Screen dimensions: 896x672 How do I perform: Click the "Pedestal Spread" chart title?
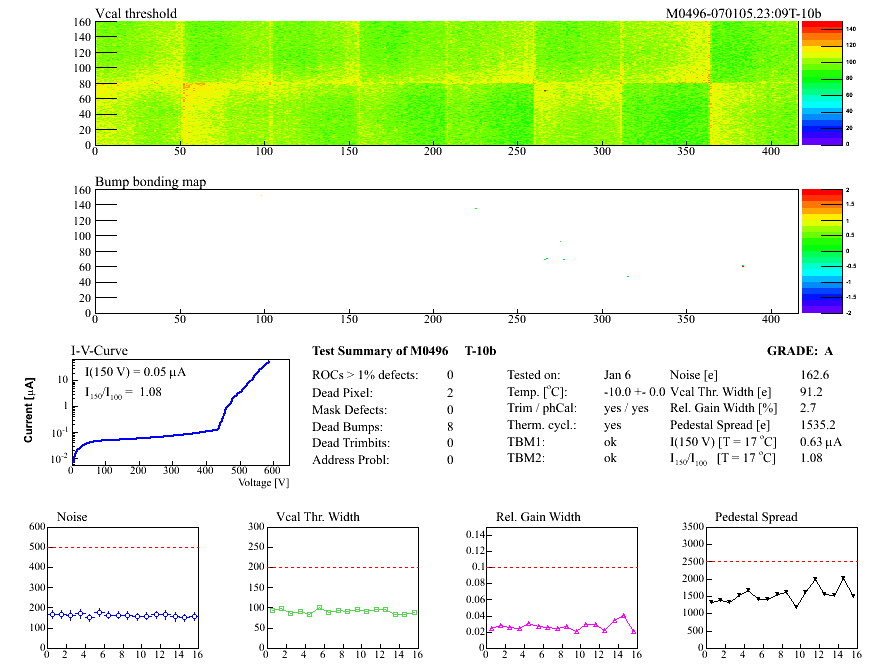click(x=756, y=517)
